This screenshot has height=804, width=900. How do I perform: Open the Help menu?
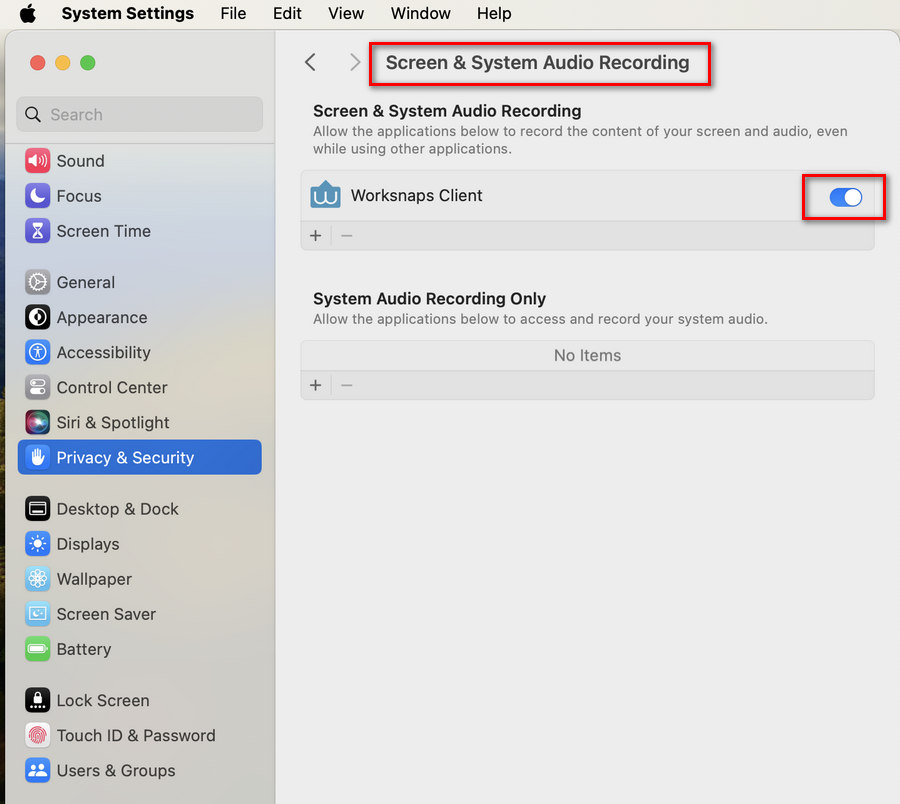coord(494,13)
